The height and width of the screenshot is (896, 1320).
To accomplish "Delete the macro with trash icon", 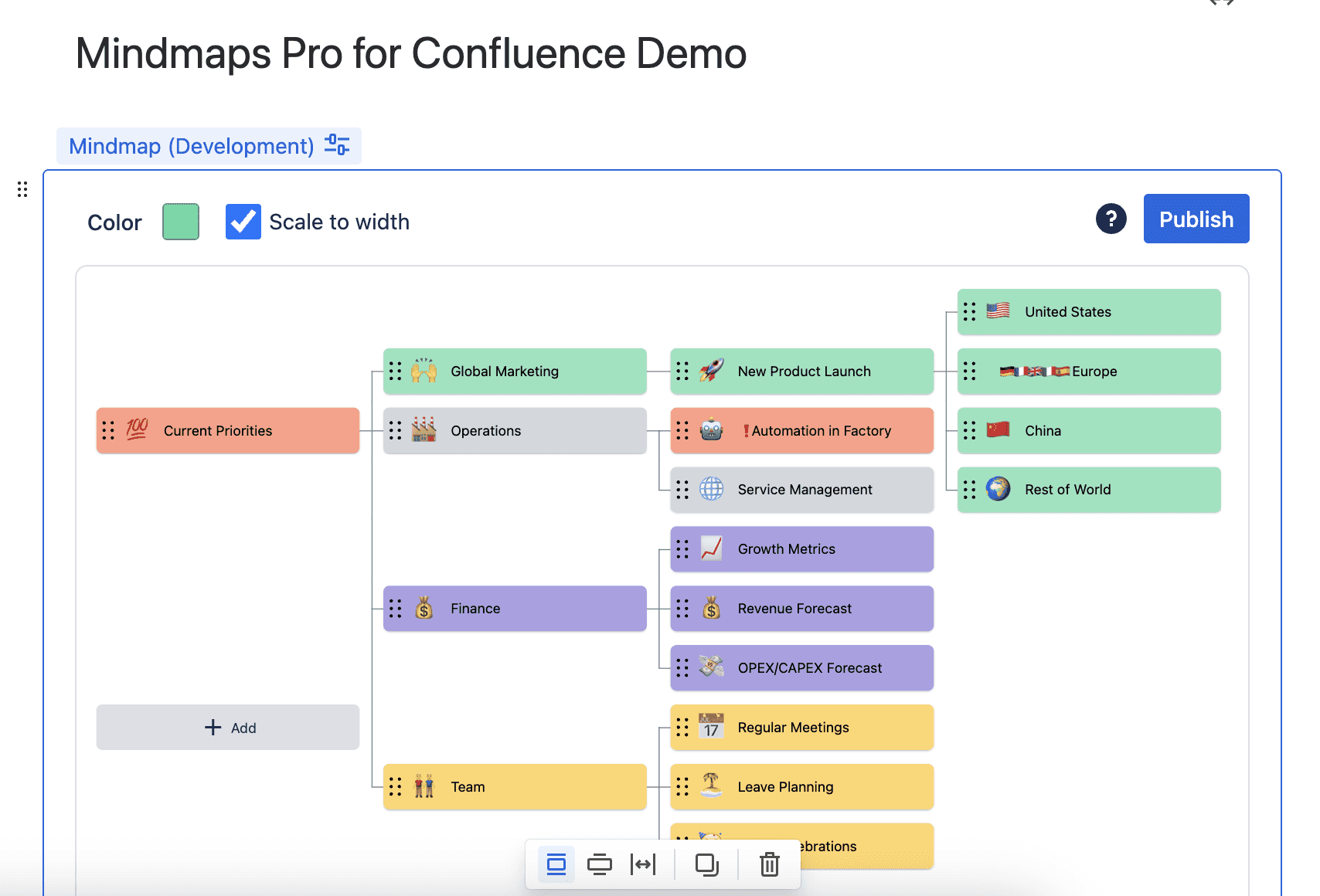I will tap(770, 864).
